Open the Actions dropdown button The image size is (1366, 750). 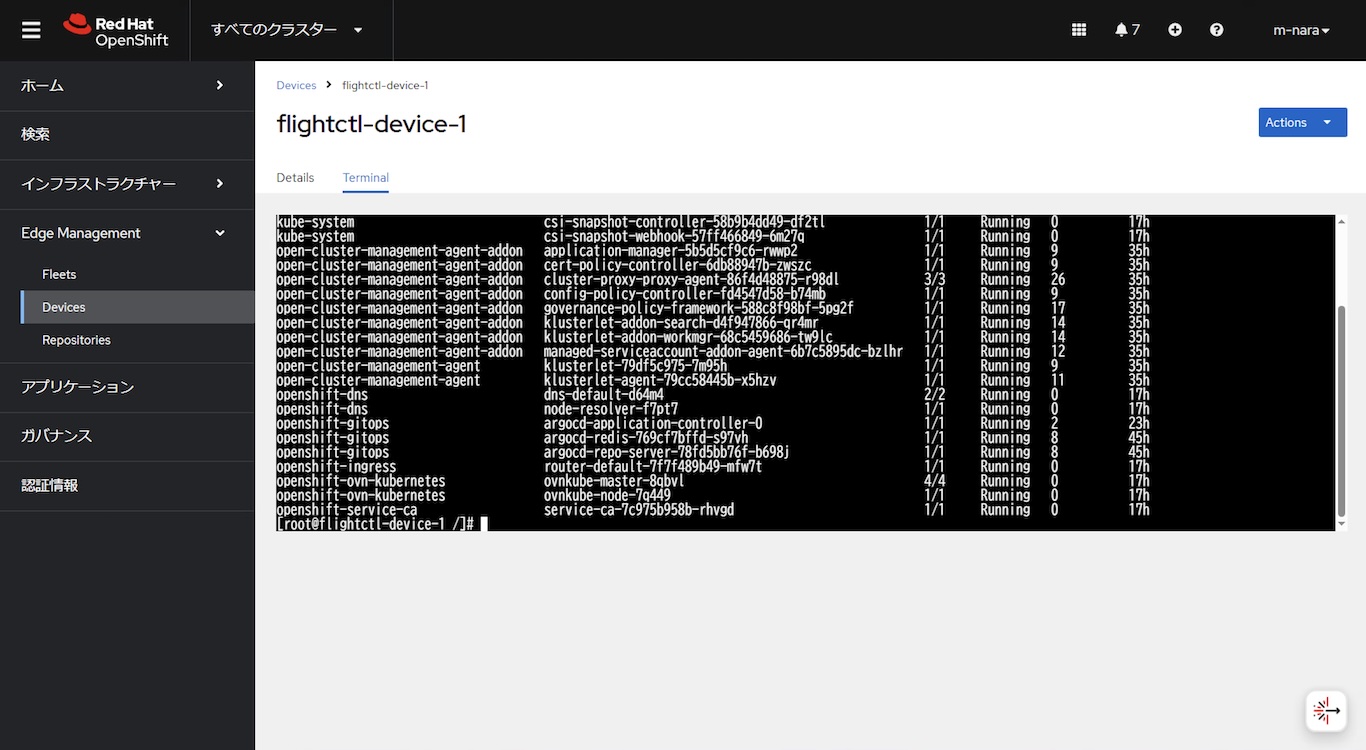coord(1302,122)
